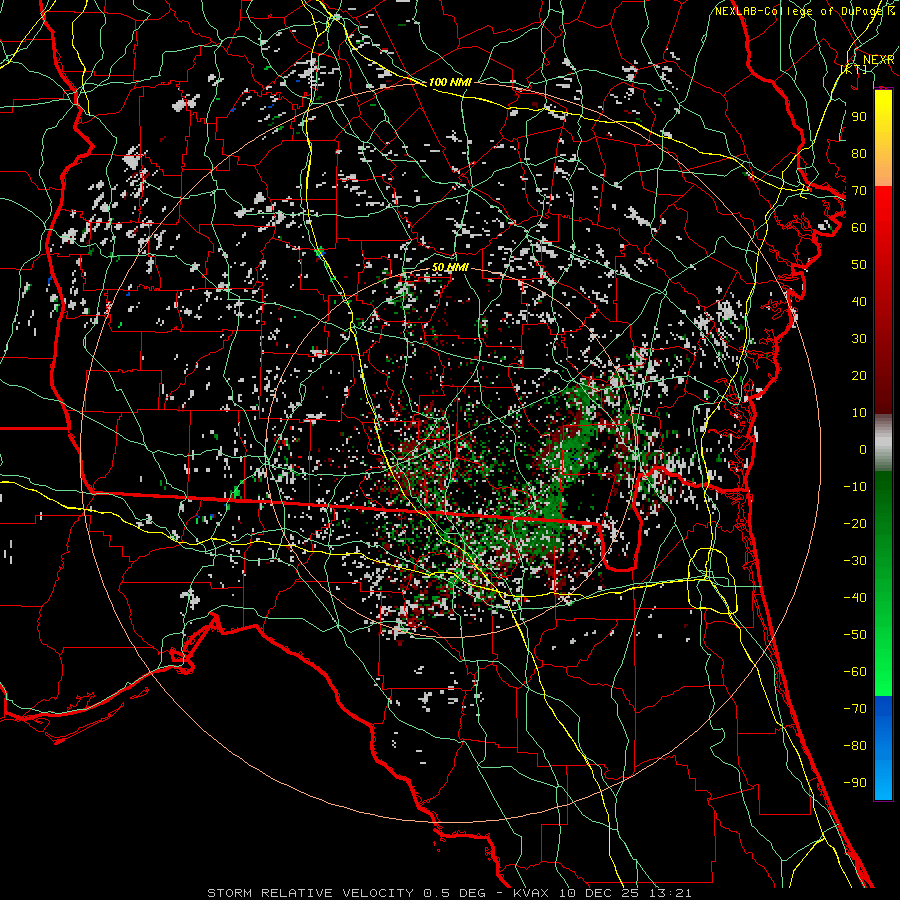The width and height of the screenshot is (900, 900).
Task: Click the -80 value on velocity scale
Action: click(x=855, y=746)
